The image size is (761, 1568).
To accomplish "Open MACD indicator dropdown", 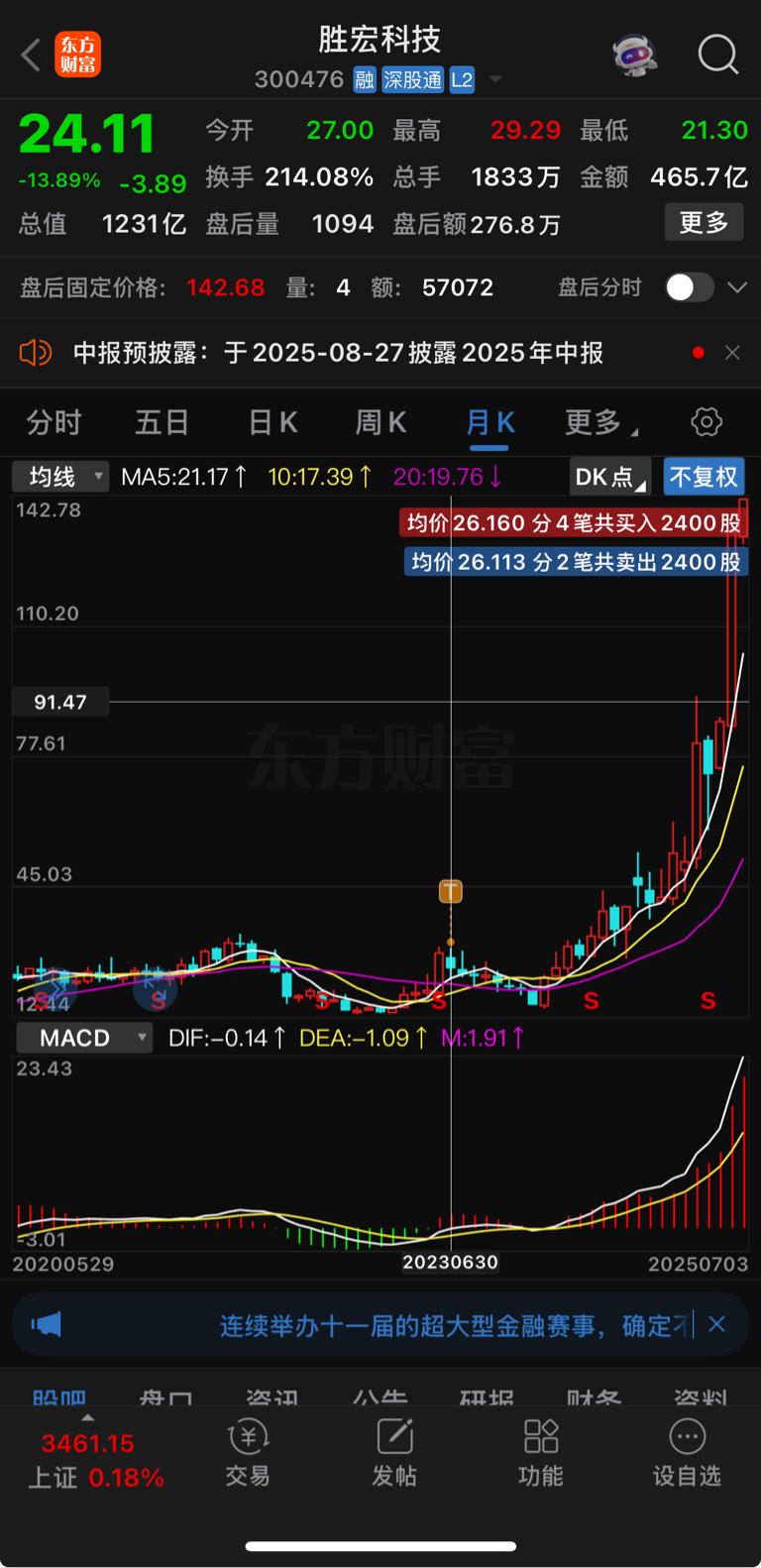I will 84,1038.
